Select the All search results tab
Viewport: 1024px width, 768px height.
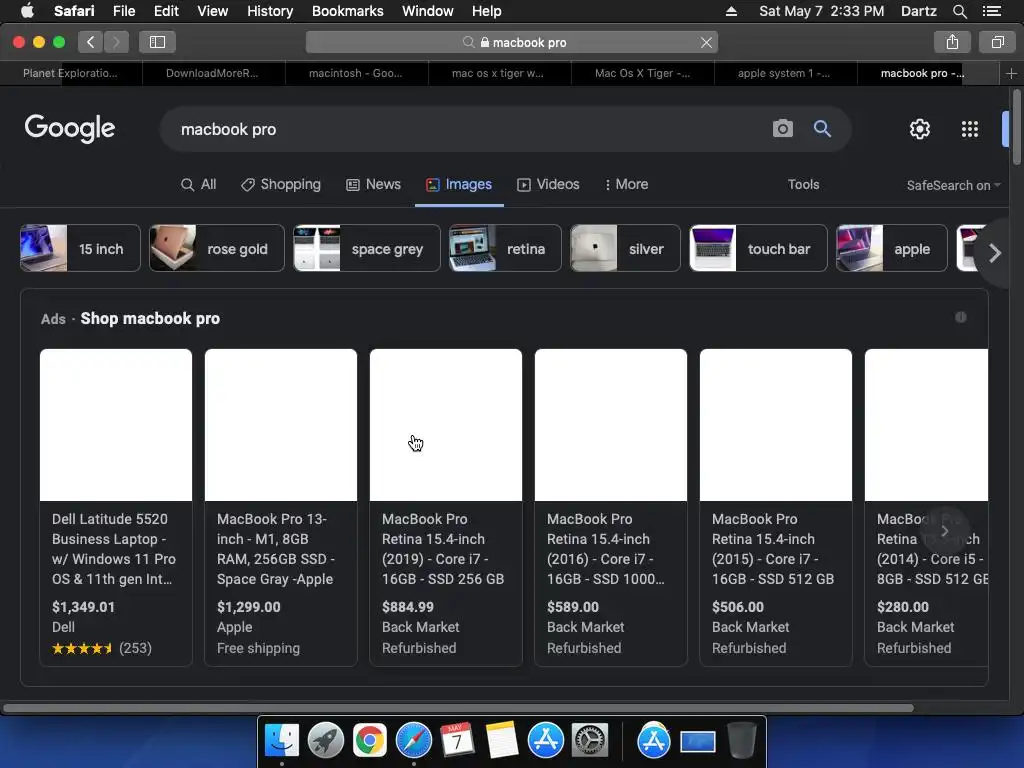(199, 185)
